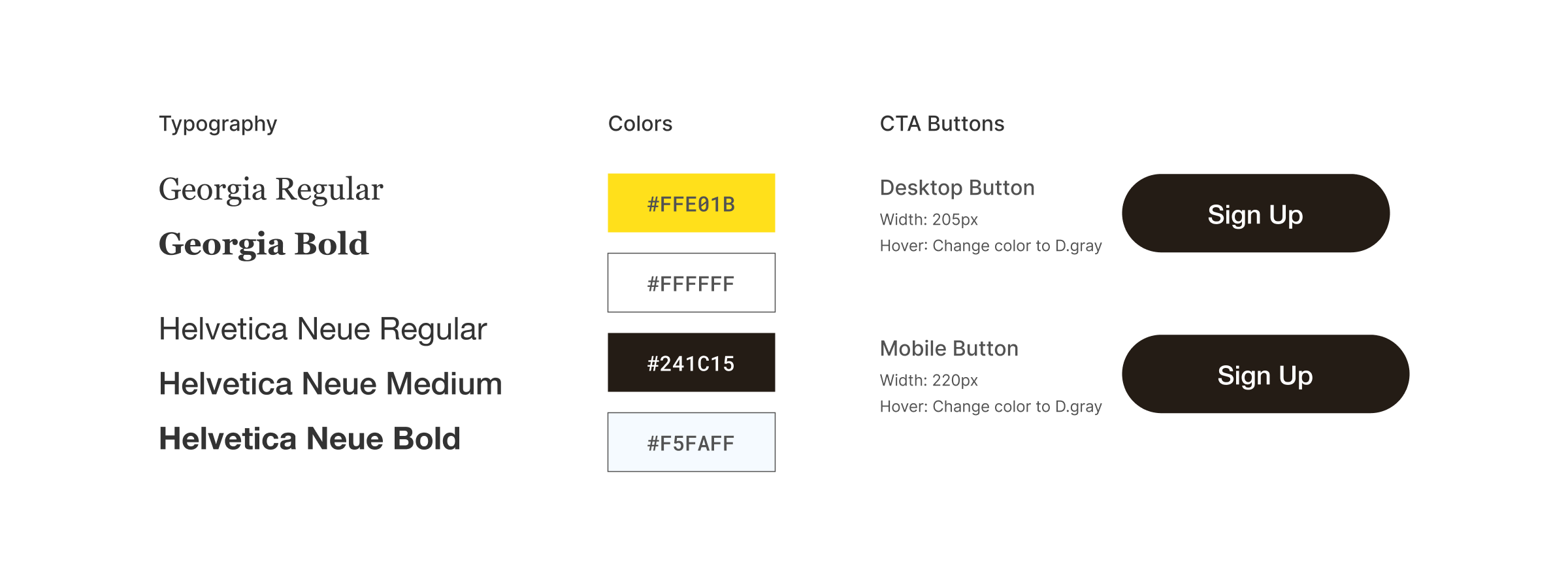Click the hover note under Desktop Button
The width and height of the screenshot is (1568, 581).
tap(990, 246)
